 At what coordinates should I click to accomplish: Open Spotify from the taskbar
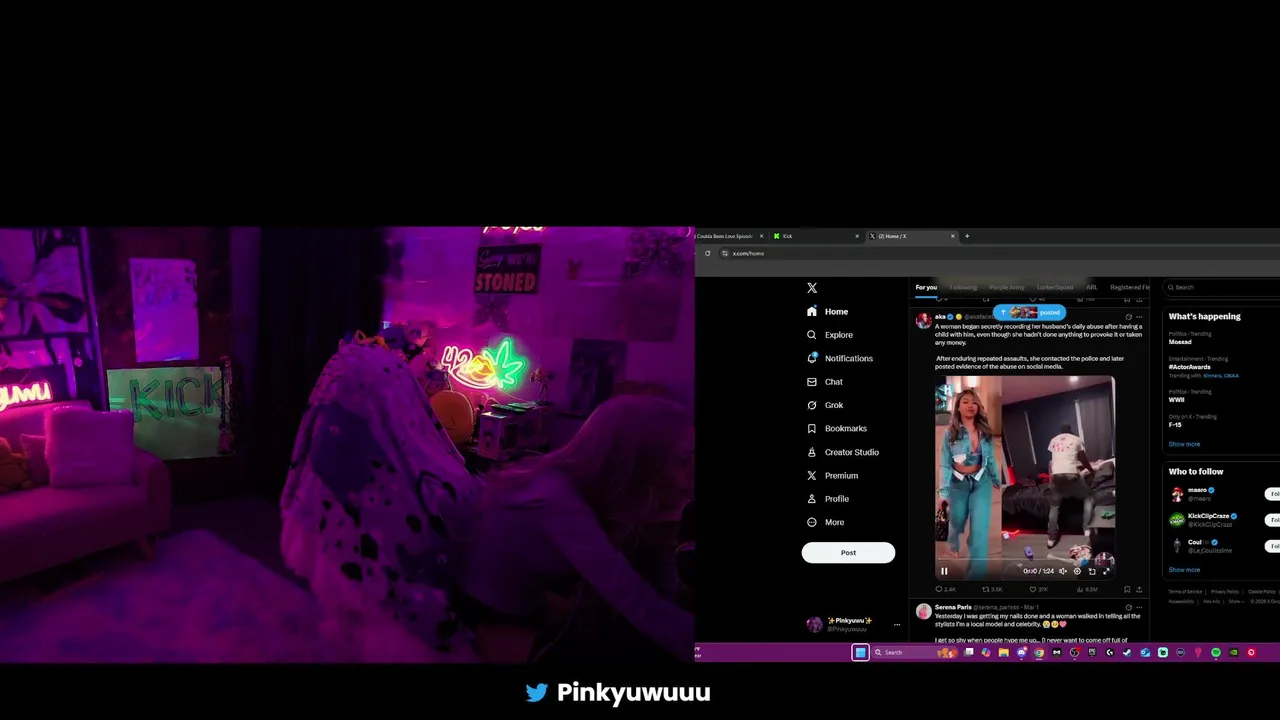click(x=1215, y=653)
